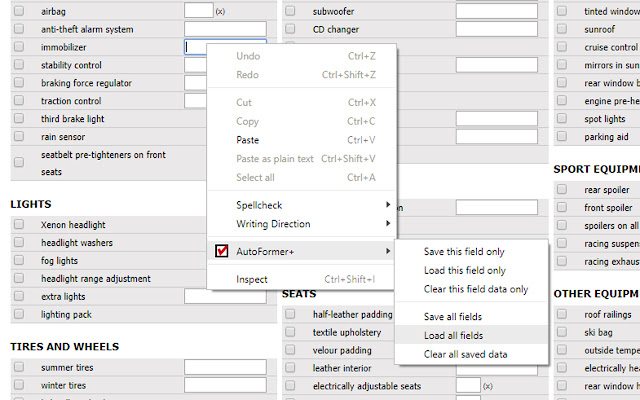Pick Load this field only
The height and width of the screenshot is (400, 640).
pyautogui.click(x=464, y=270)
